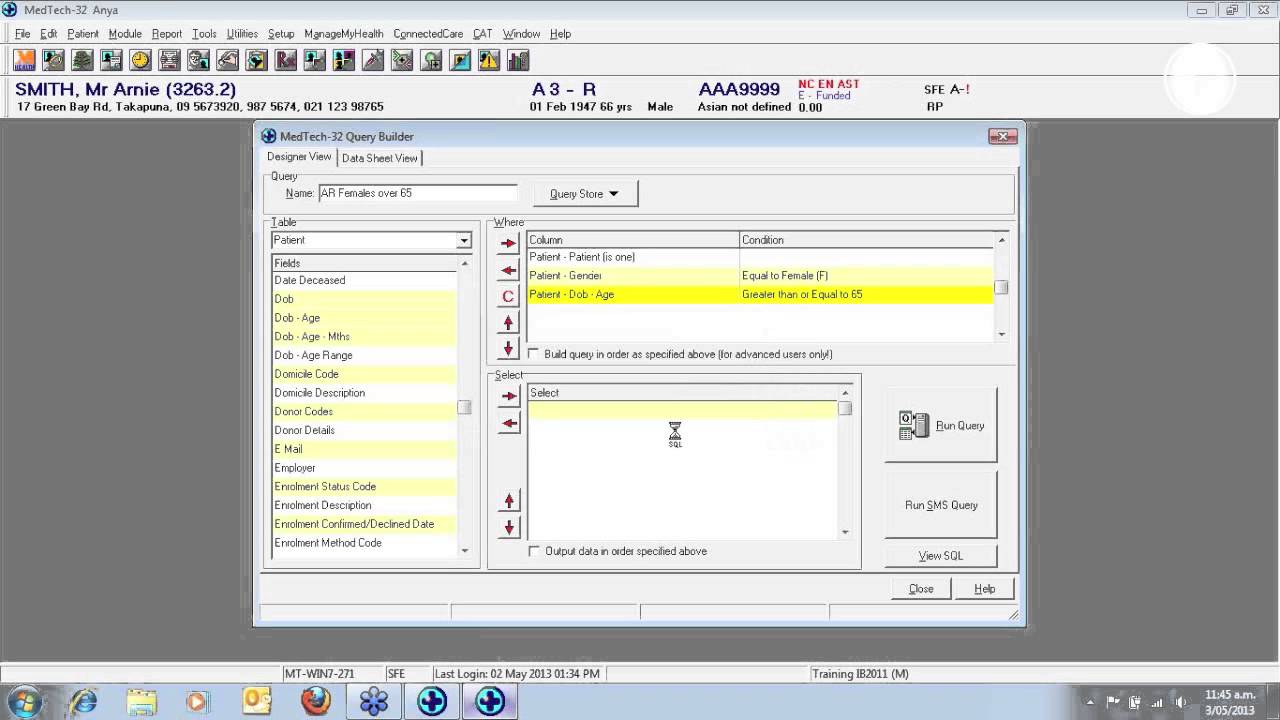Image resolution: width=1280 pixels, height=720 pixels.
Task: Open the ConnectedCare menu
Action: coord(428,34)
